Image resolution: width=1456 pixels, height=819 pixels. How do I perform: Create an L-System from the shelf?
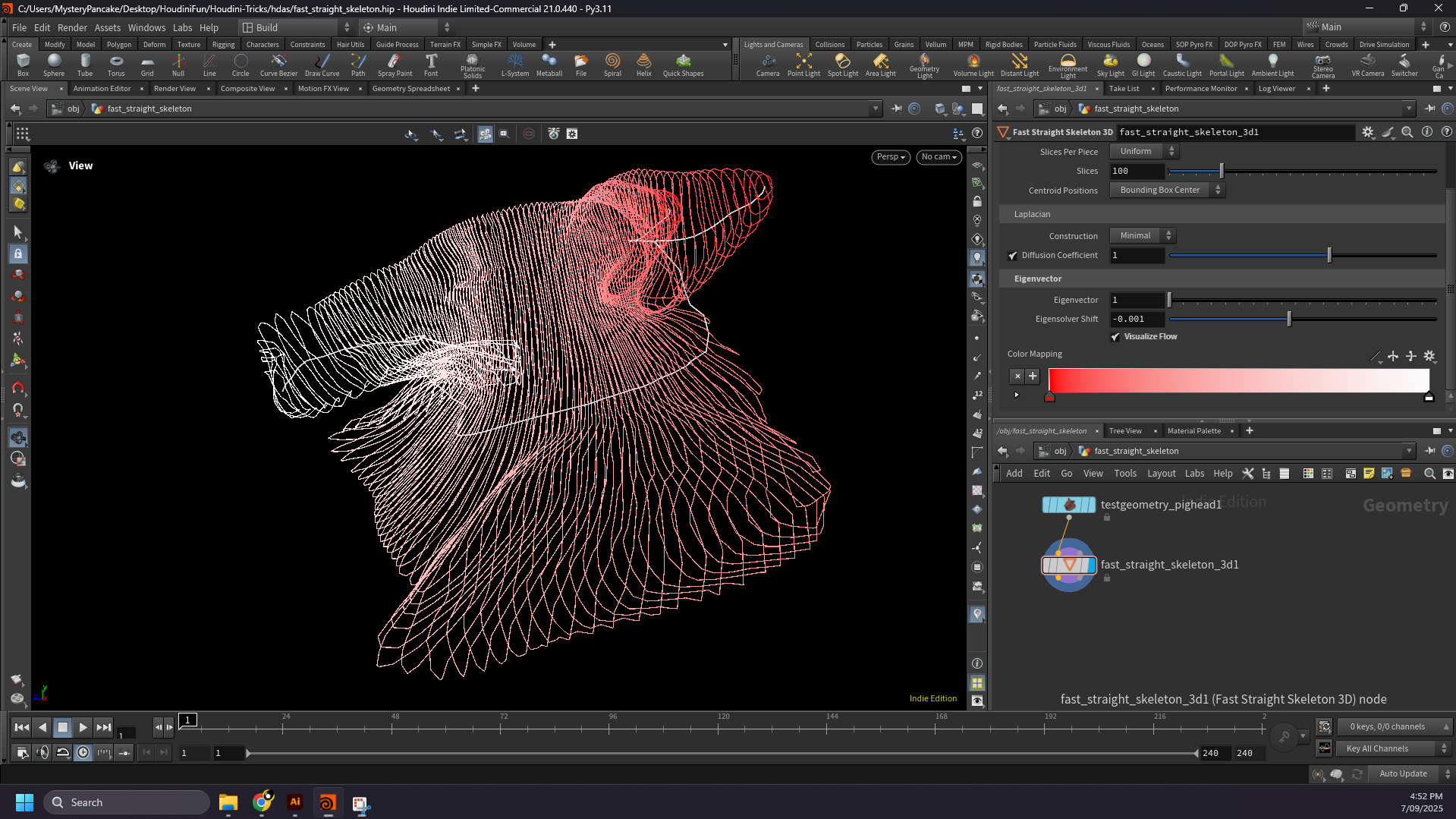click(514, 65)
